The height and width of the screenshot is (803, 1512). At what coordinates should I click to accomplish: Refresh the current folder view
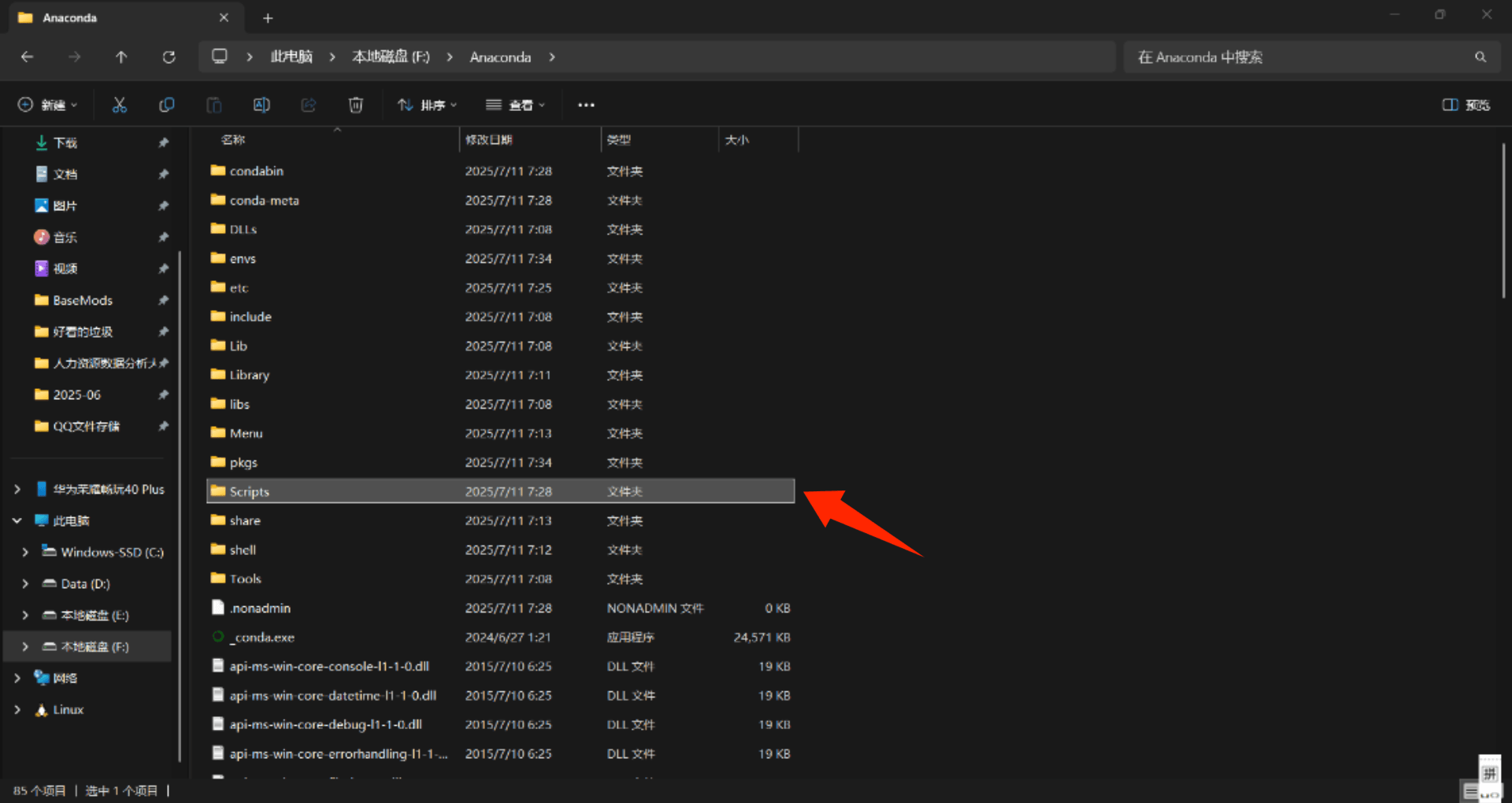(x=169, y=57)
